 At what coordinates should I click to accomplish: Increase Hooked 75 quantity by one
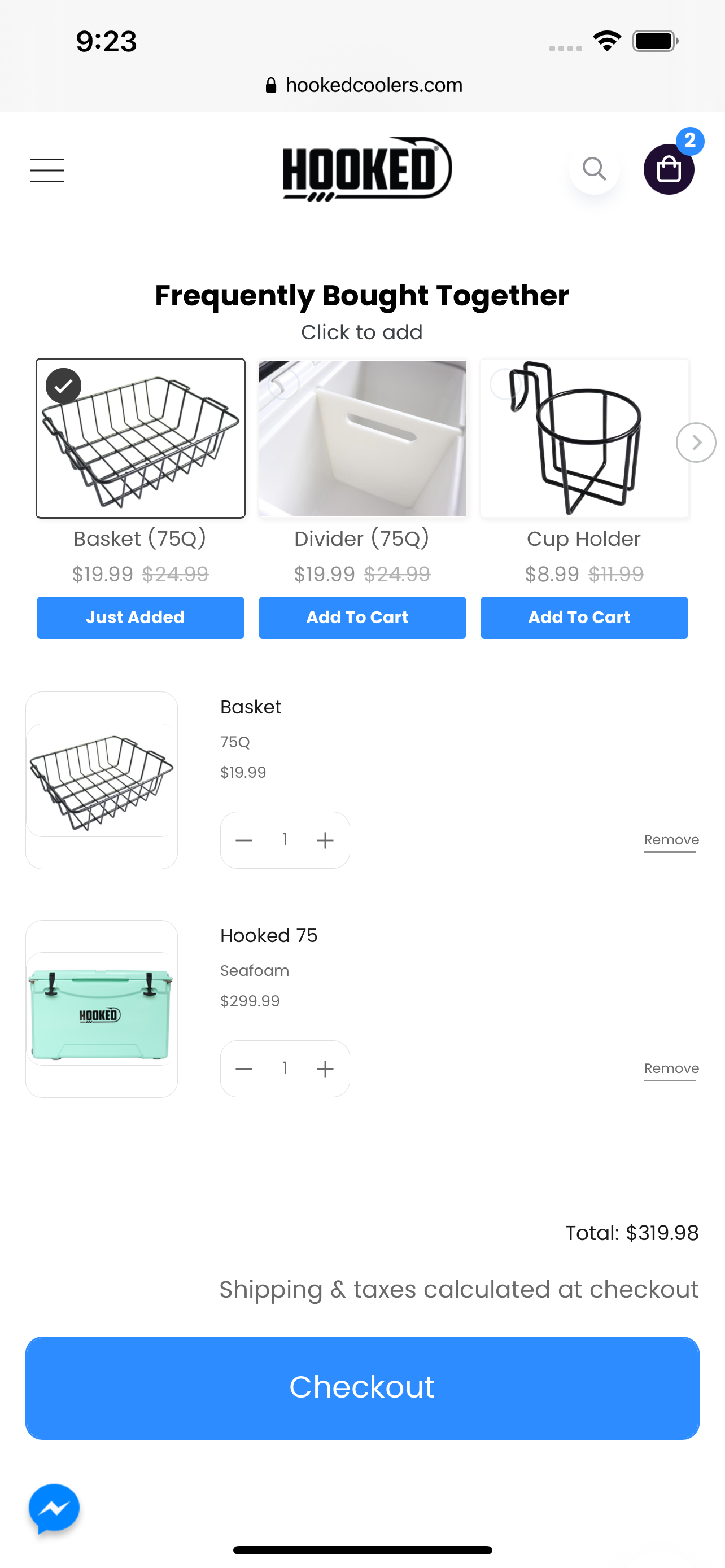tap(325, 1069)
